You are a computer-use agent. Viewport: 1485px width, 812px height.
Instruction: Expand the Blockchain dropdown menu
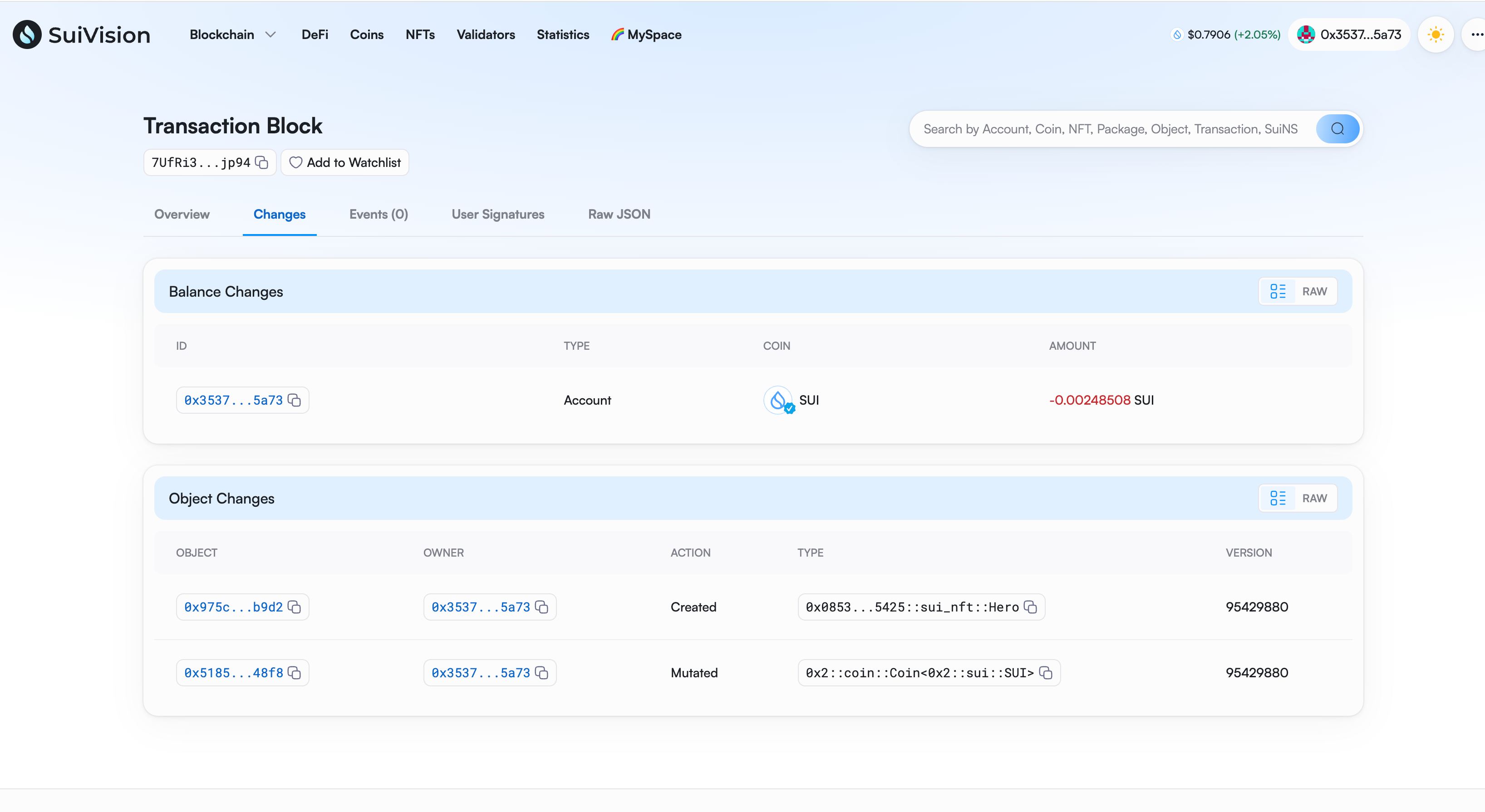tap(232, 34)
